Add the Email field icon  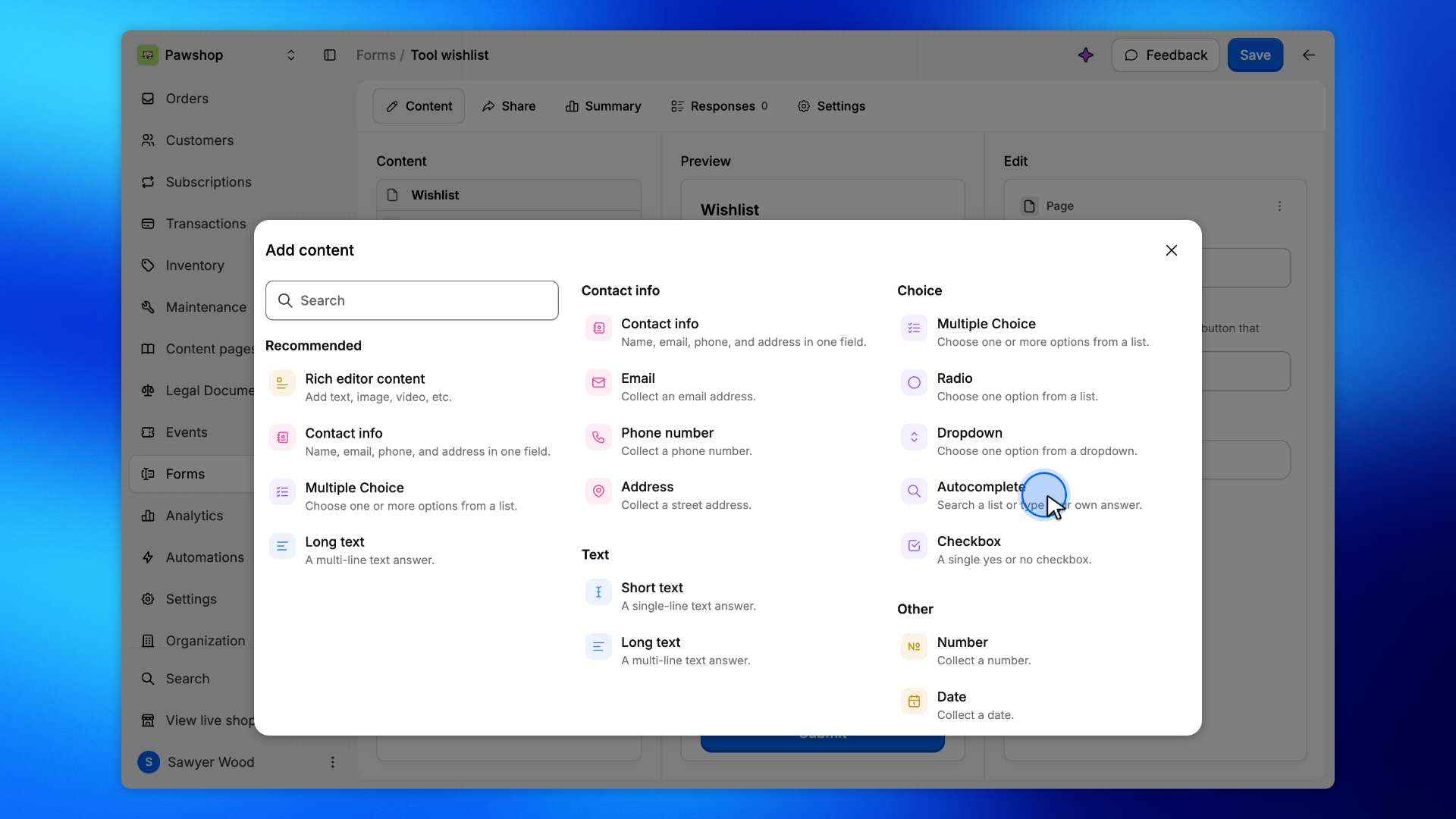click(598, 383)
